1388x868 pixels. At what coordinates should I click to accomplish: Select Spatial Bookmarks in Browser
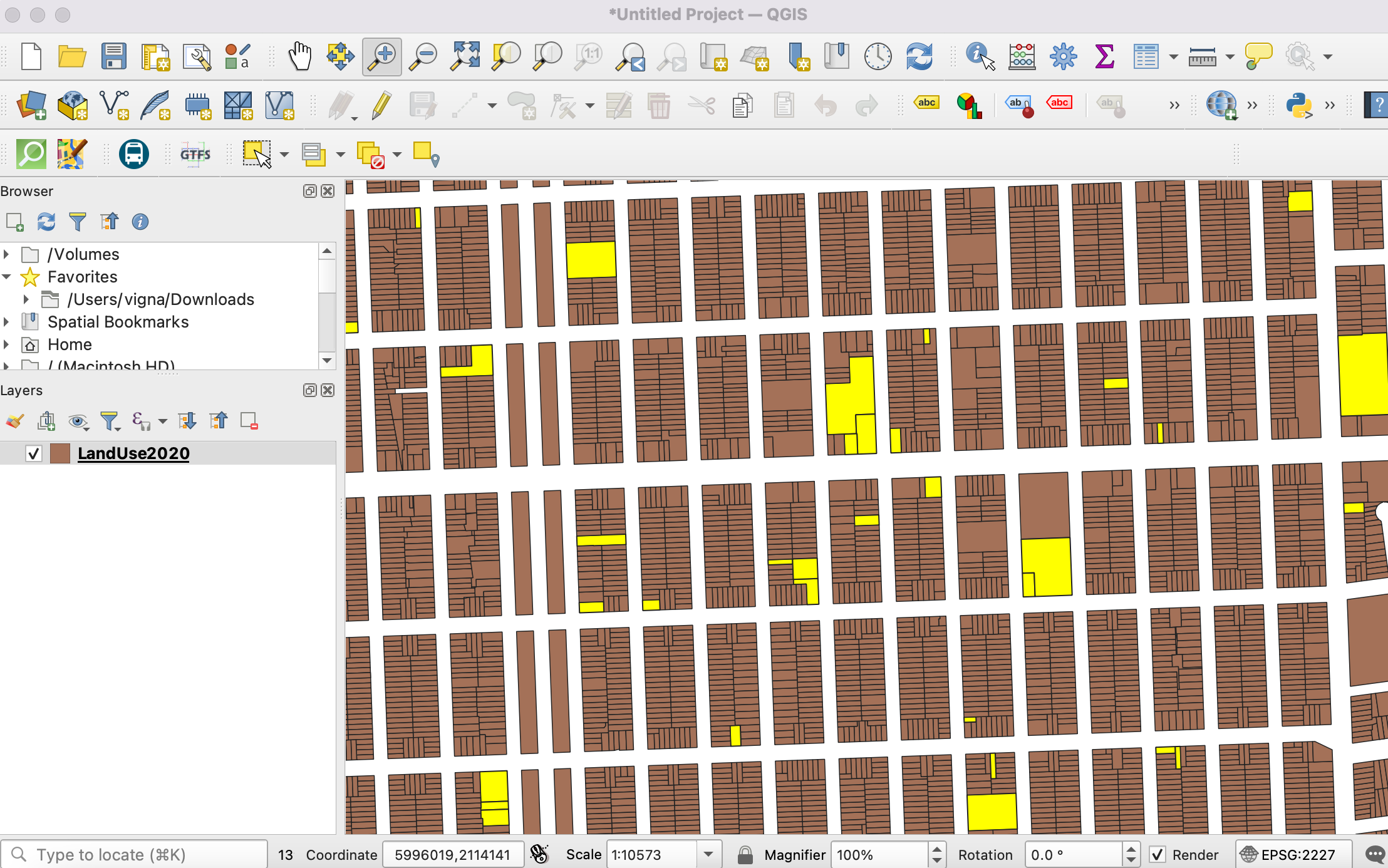[118, 322]
